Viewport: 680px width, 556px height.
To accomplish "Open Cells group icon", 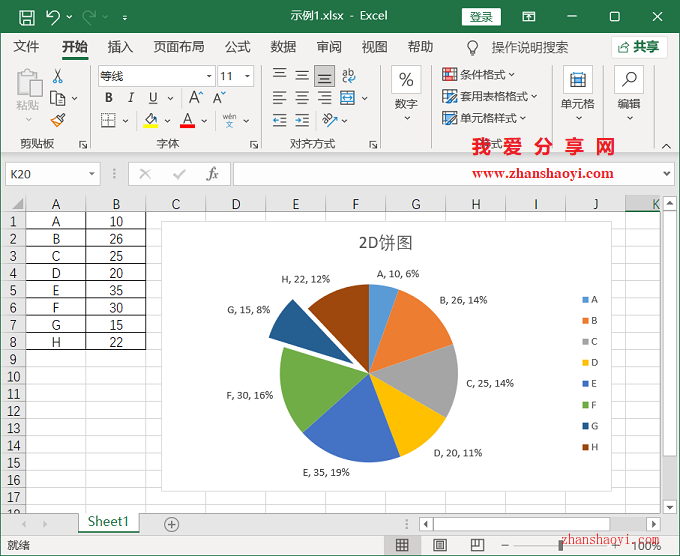I will click(x=578, y=79).
